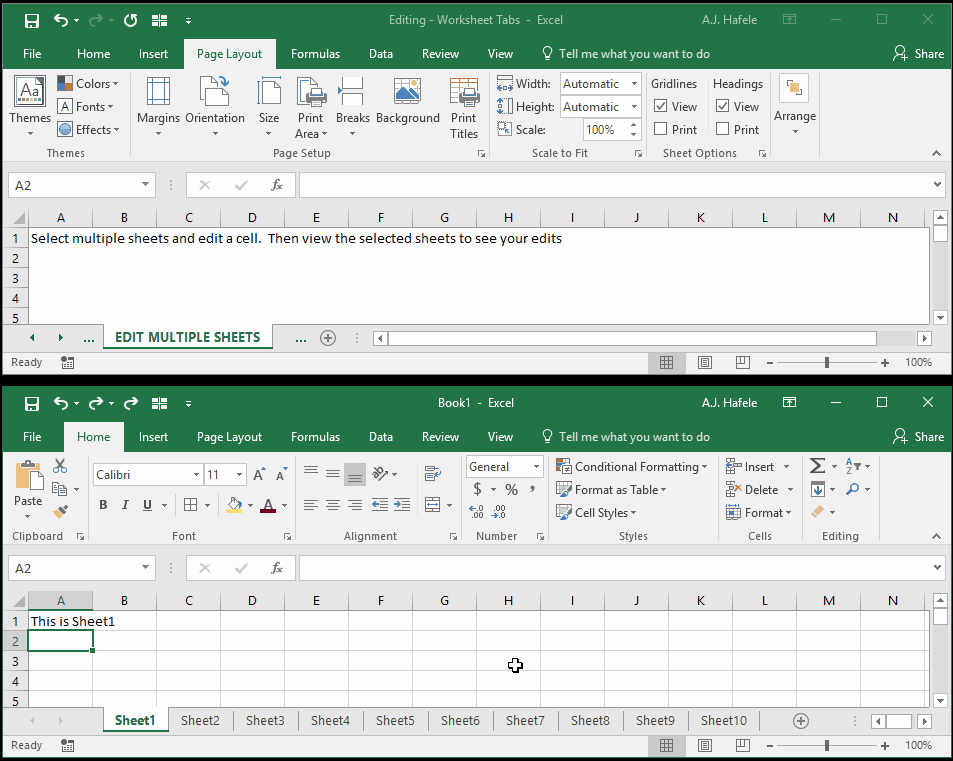Image resolution: width=953 pixels, height=761 pixels.
Task: Click Format Painter brush icon in Book1
Action: pos(60,512)
